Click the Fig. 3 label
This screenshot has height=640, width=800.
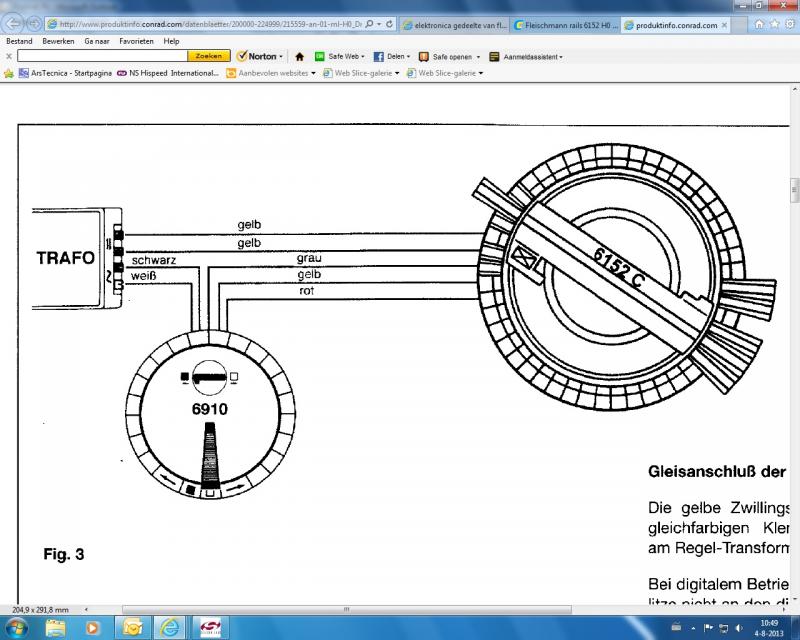64,554
